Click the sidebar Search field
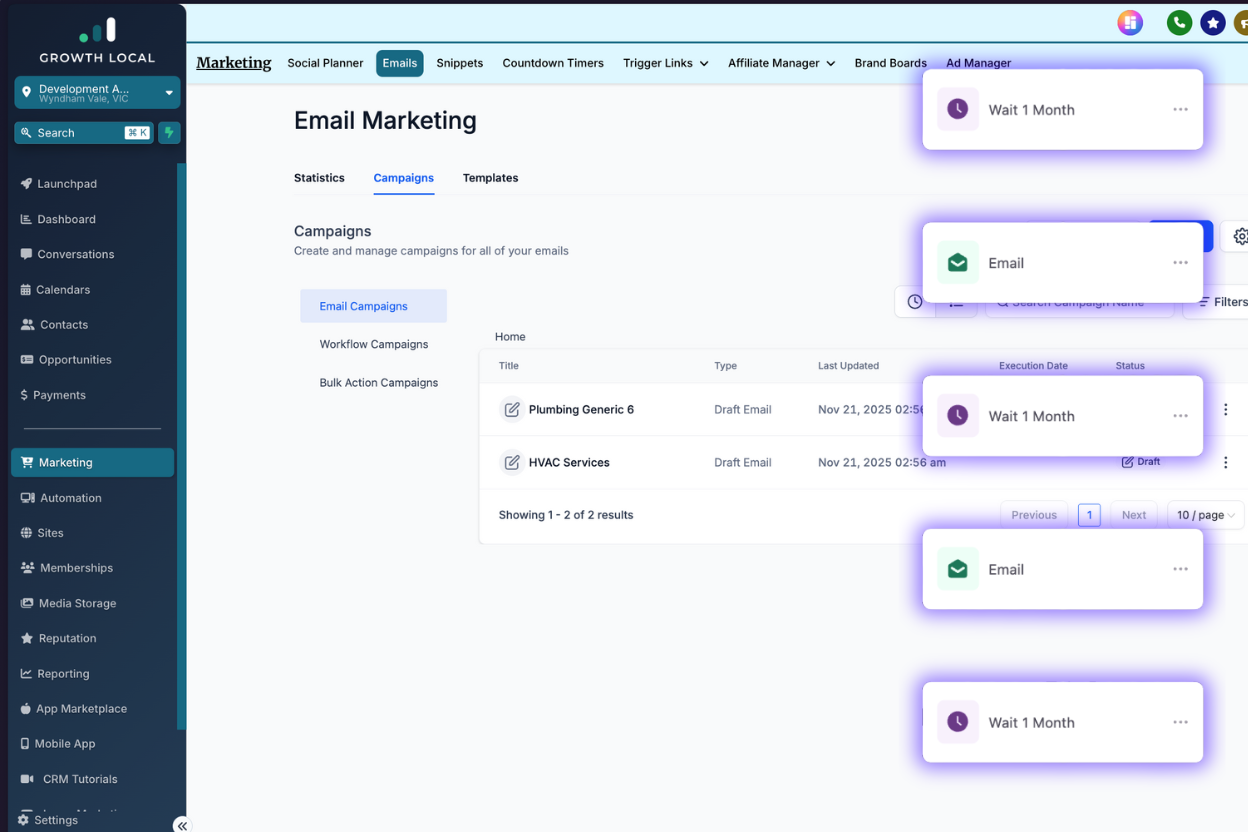This screenshot has width=1248, height=832. pos(80,133)
